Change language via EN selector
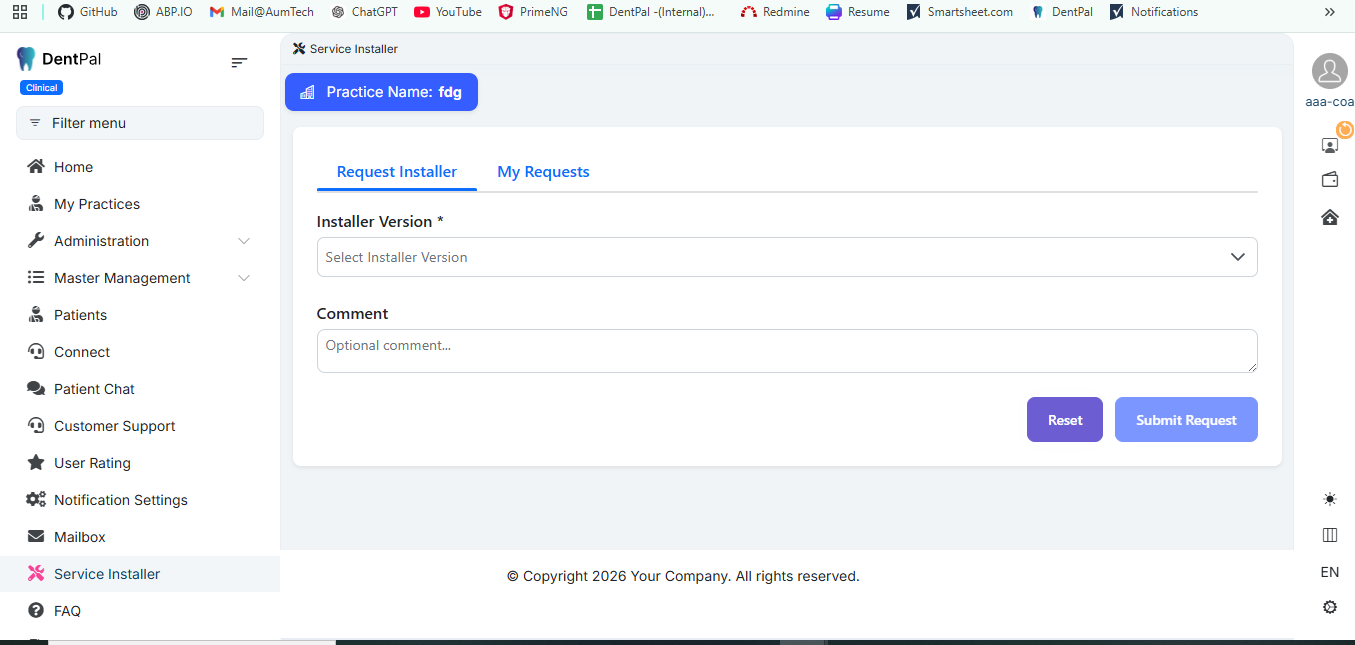Screen dimensions: 1355x645 1329,572
